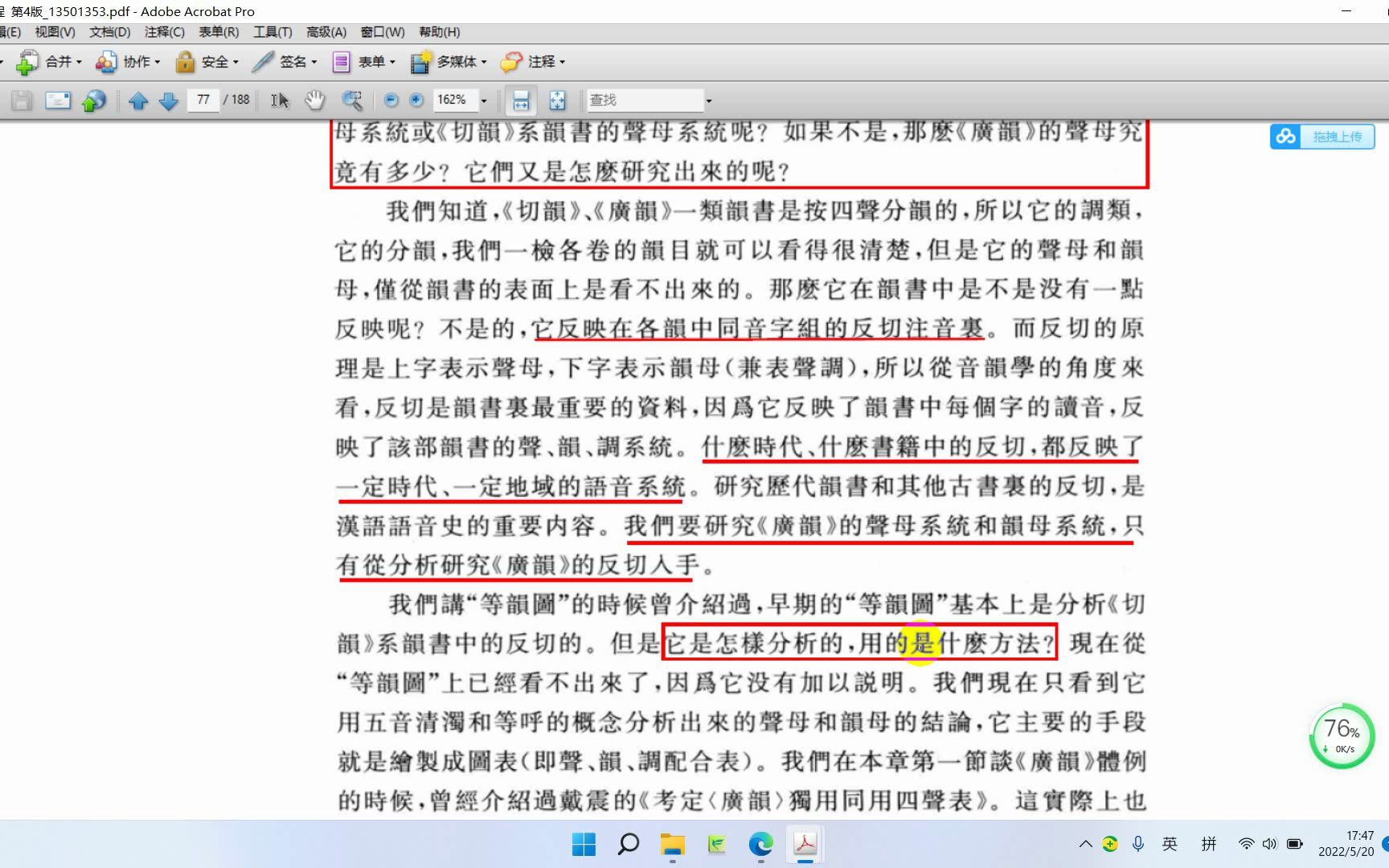Open the 视图(V) menu
The height and width of the screenshot is (868, 1389).
(x=55, y=32)
